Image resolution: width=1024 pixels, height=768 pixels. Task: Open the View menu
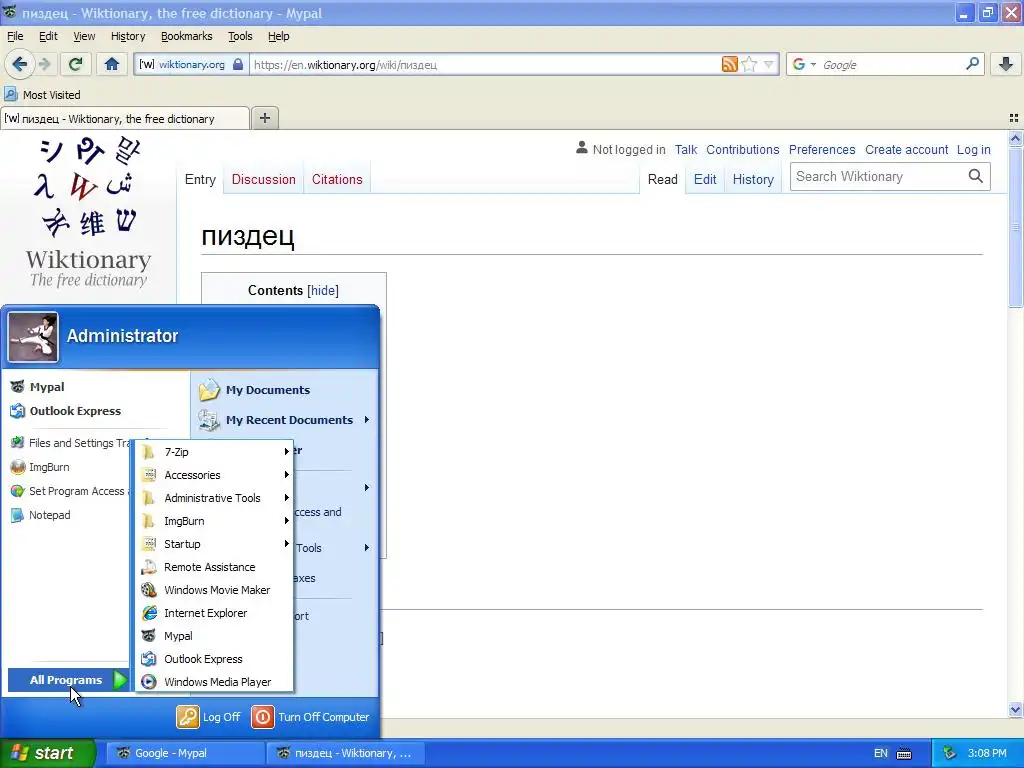(84, 36)
